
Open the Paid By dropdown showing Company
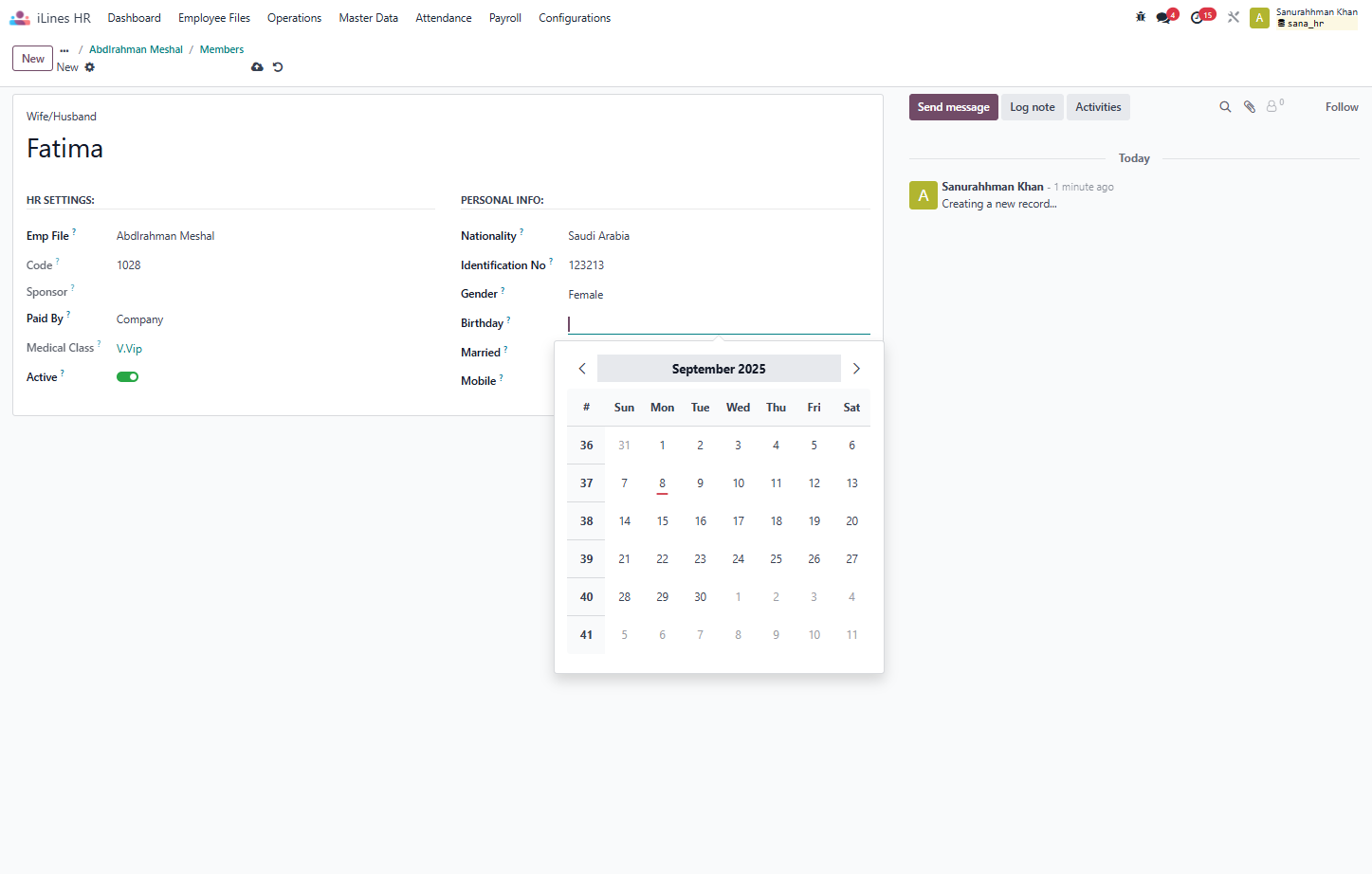tap(275, 319)
